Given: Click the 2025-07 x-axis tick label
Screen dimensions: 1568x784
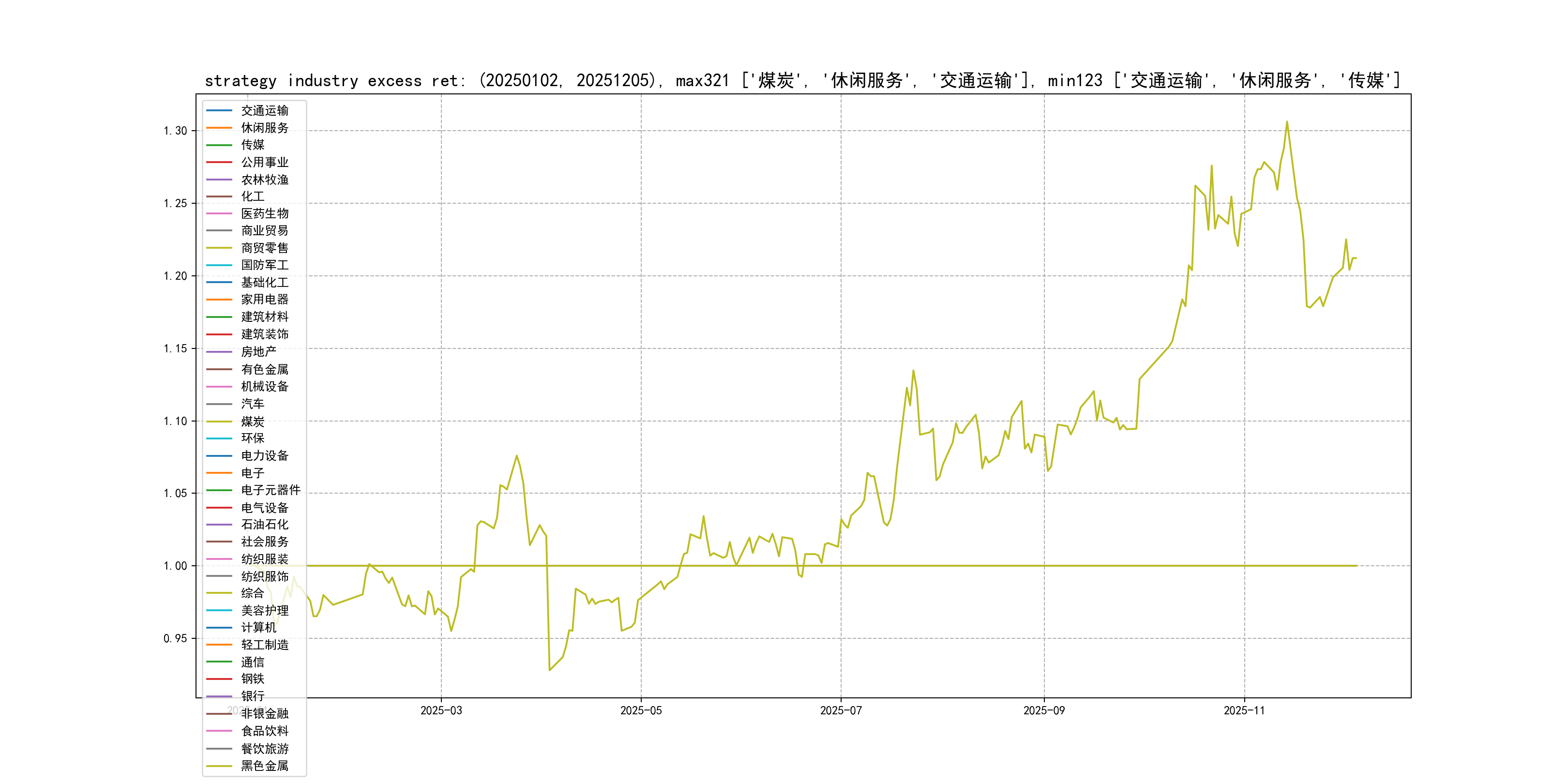Looking at the screenshot, I should (841, 710).
